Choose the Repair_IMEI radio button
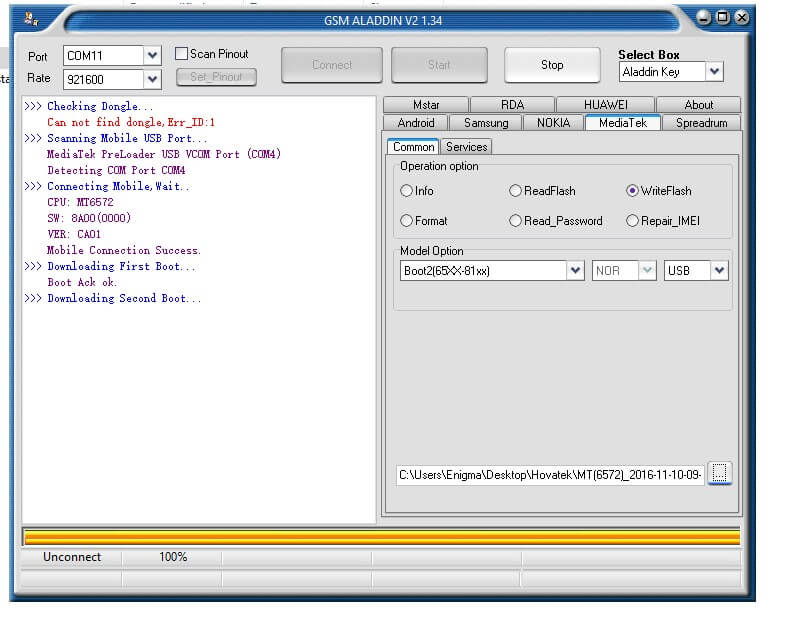797x617 pixels. (632, 221)
